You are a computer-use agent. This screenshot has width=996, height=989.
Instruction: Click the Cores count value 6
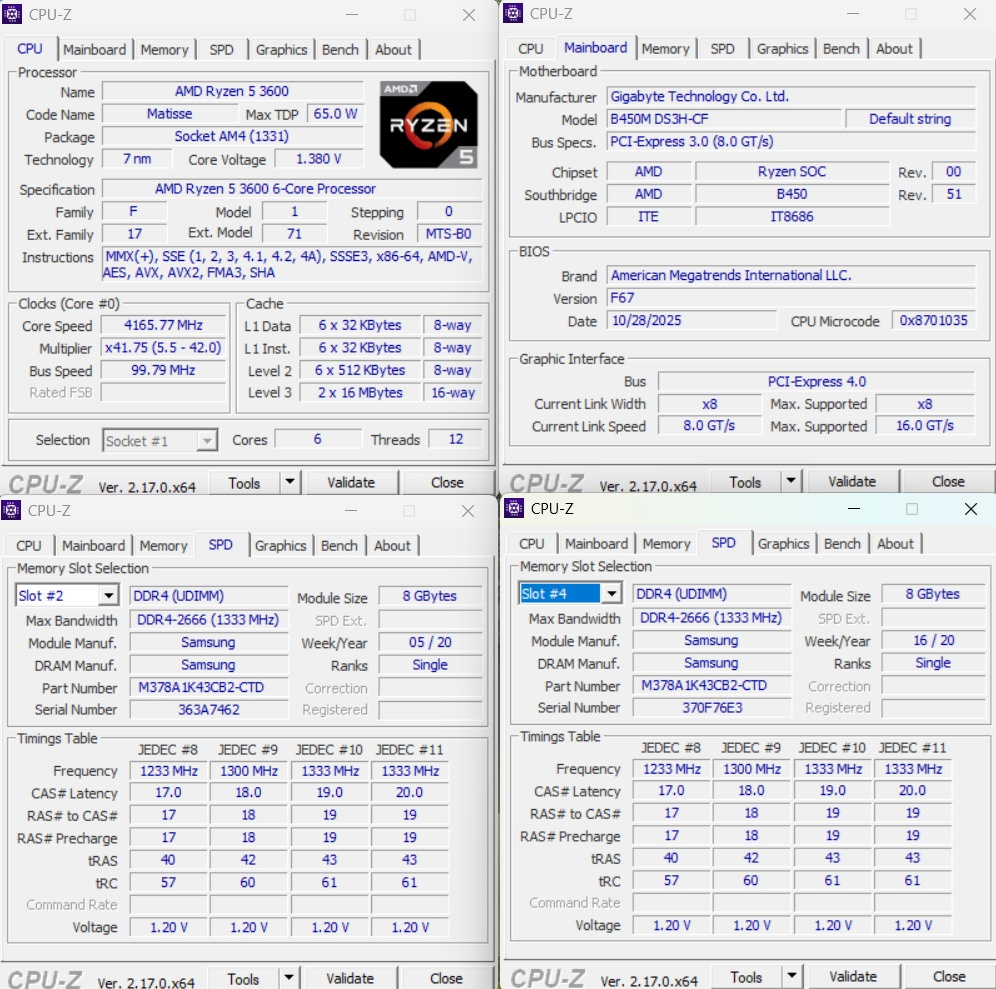318,440
